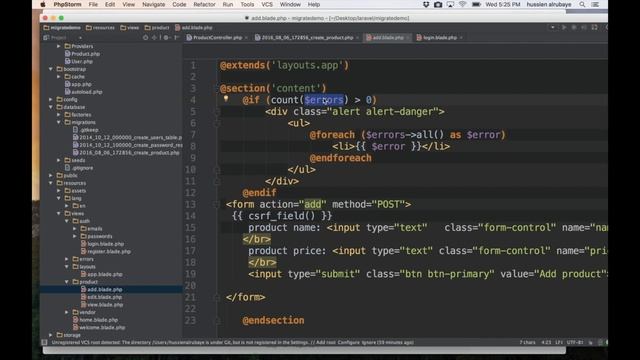Click the intention light bulb icon
The width and height of the screenshot is (640, 360).
pyautogui.click(x=226, y=98)
